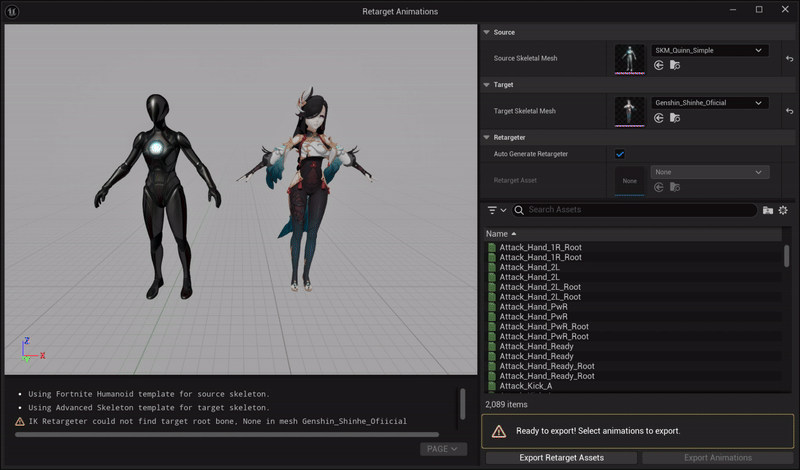Click the Search Assets input field
This screenshot has height=470, width=800.
(x=634, y=210)
